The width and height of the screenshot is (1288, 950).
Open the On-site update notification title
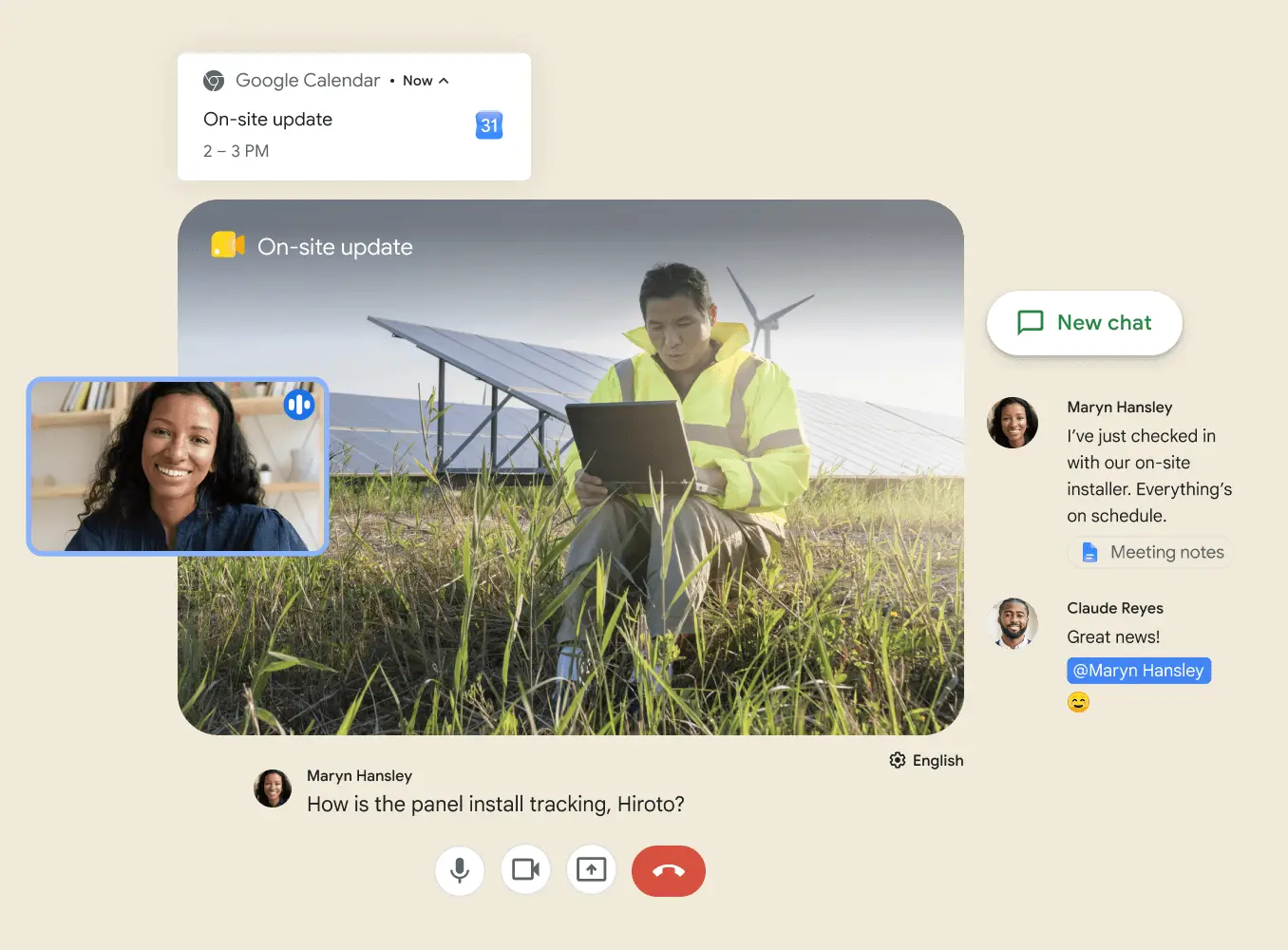click(268, 120)
